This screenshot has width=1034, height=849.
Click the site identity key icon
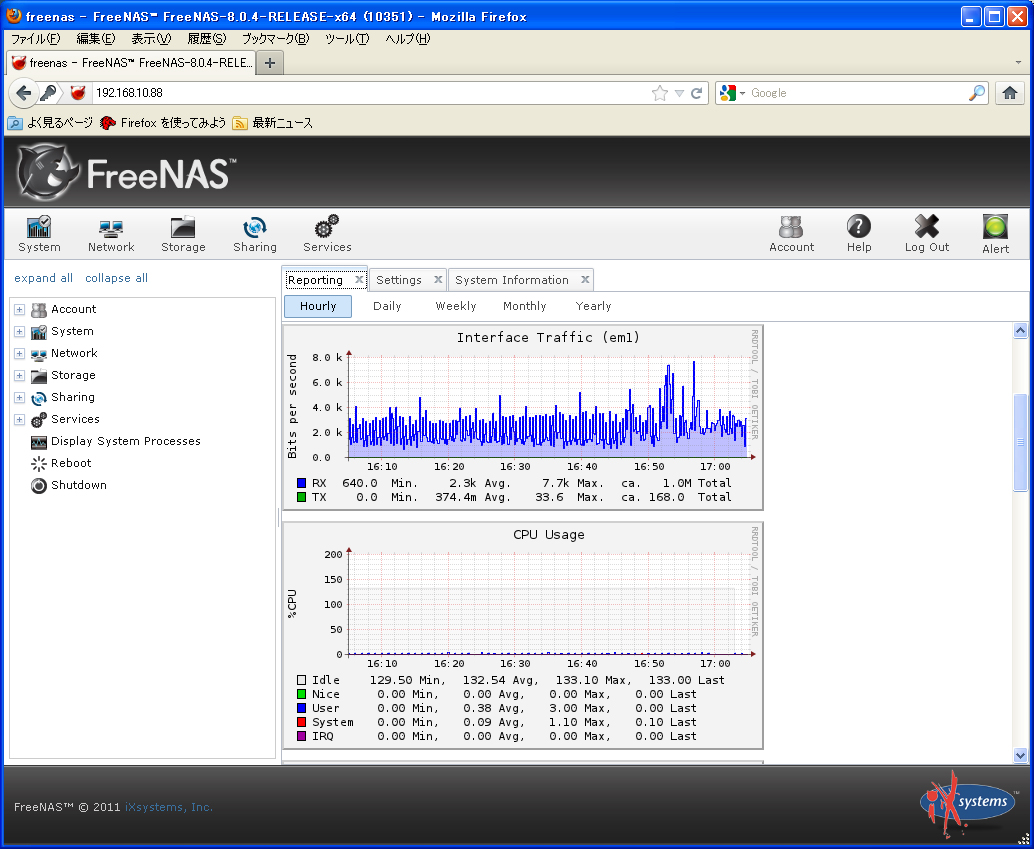pos(48,93)
